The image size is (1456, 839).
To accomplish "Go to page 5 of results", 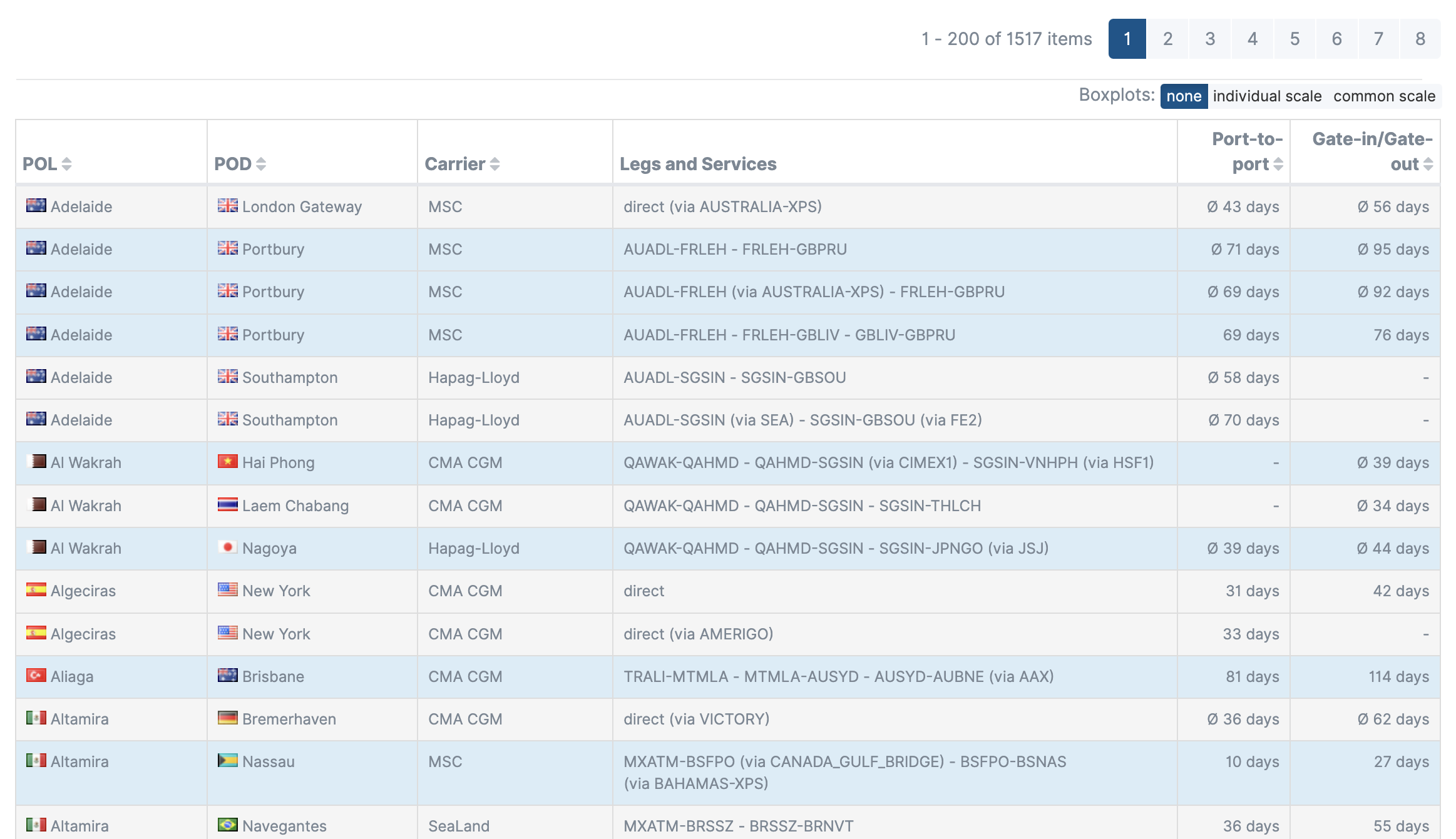I will click(1295, 39).
